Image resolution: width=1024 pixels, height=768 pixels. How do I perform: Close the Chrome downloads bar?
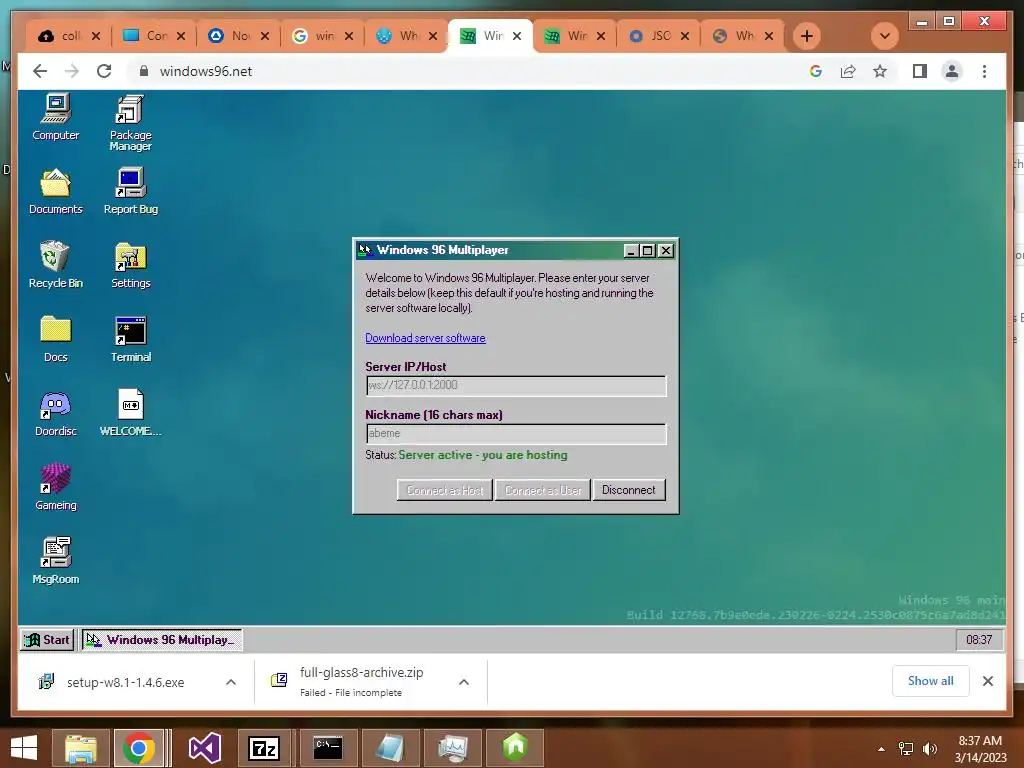click(x=988, y=681)
